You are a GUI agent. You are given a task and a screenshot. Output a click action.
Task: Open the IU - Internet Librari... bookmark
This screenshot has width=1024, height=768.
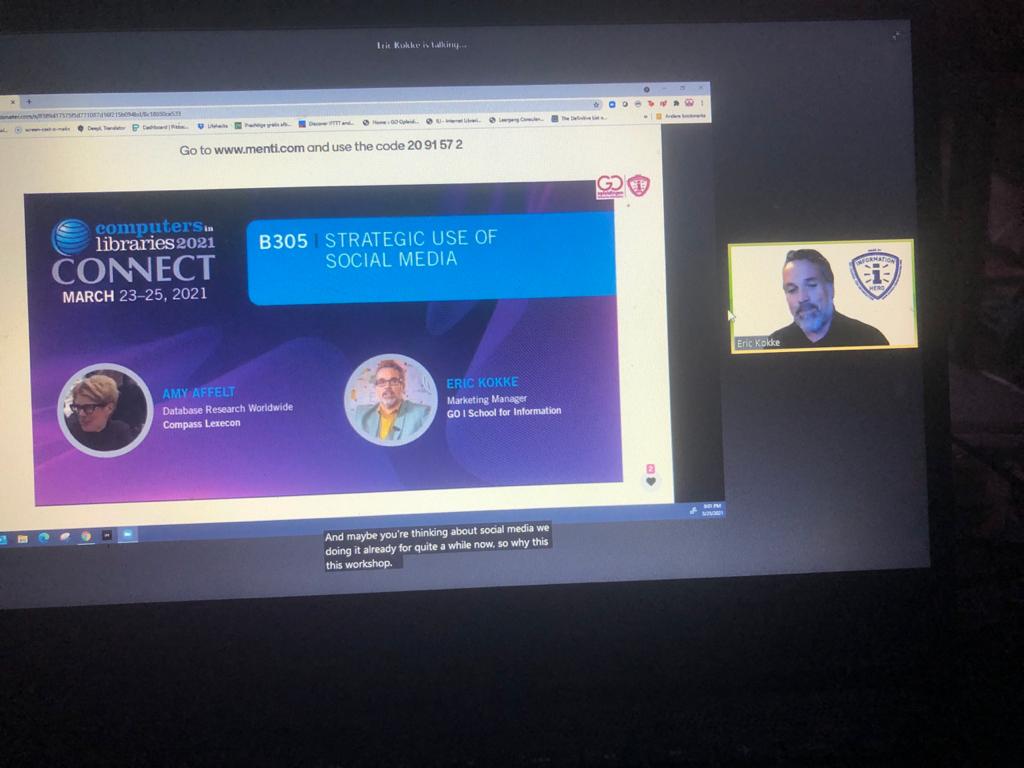[454, 121]
